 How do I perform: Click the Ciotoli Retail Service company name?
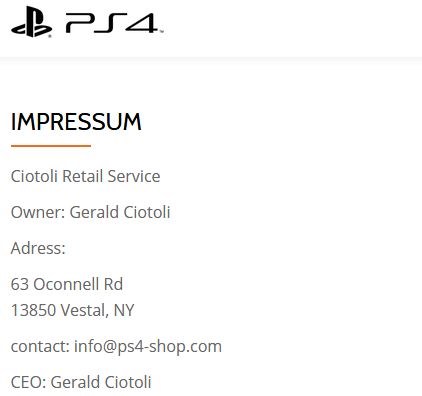pos(85,176)
